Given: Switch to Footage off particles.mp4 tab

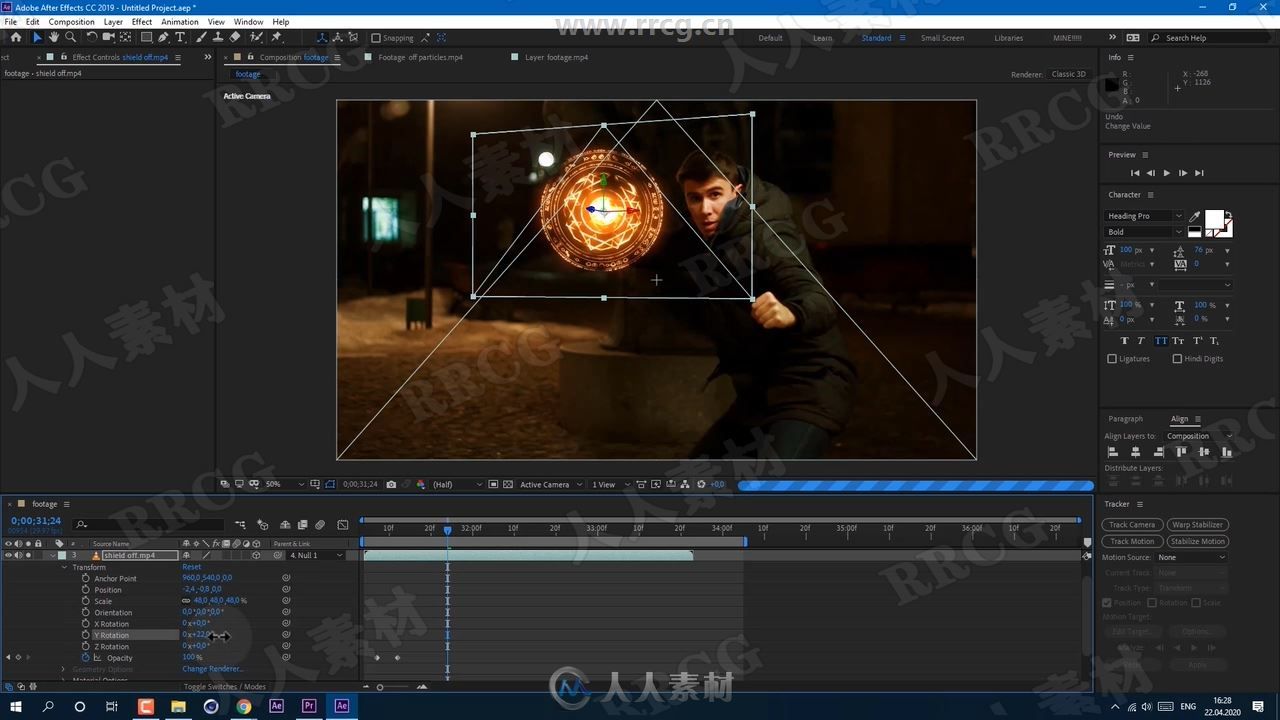Looking at the screenshot, I should pos(420,57).
